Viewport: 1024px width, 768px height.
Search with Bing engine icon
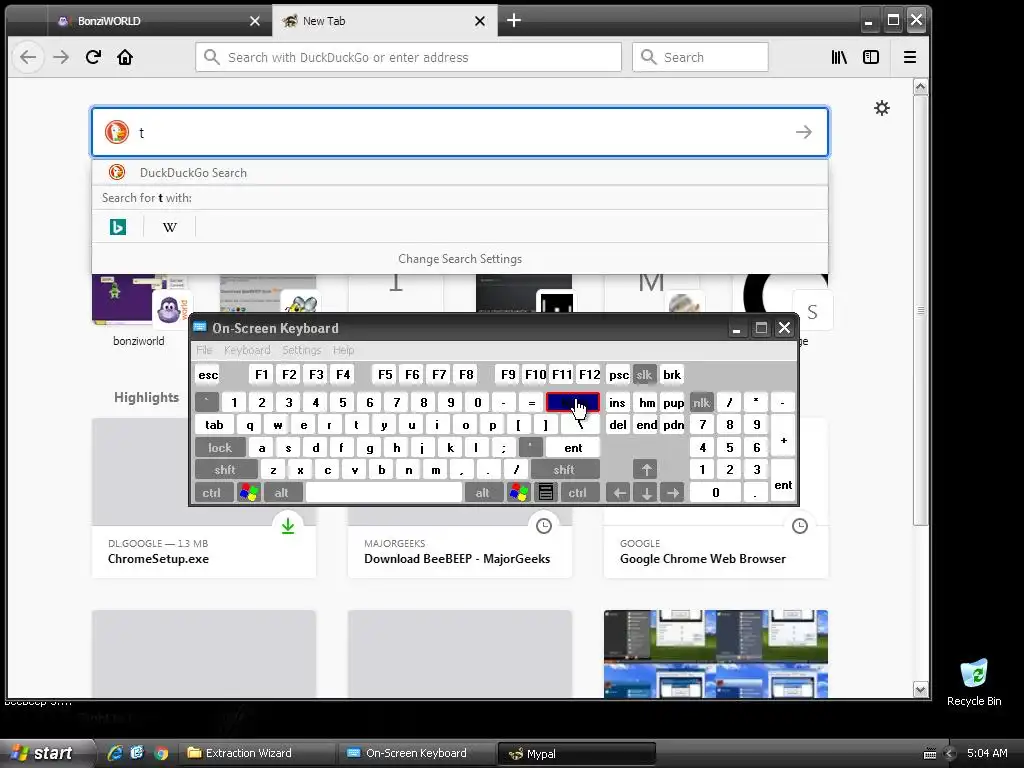click(118, 227)
